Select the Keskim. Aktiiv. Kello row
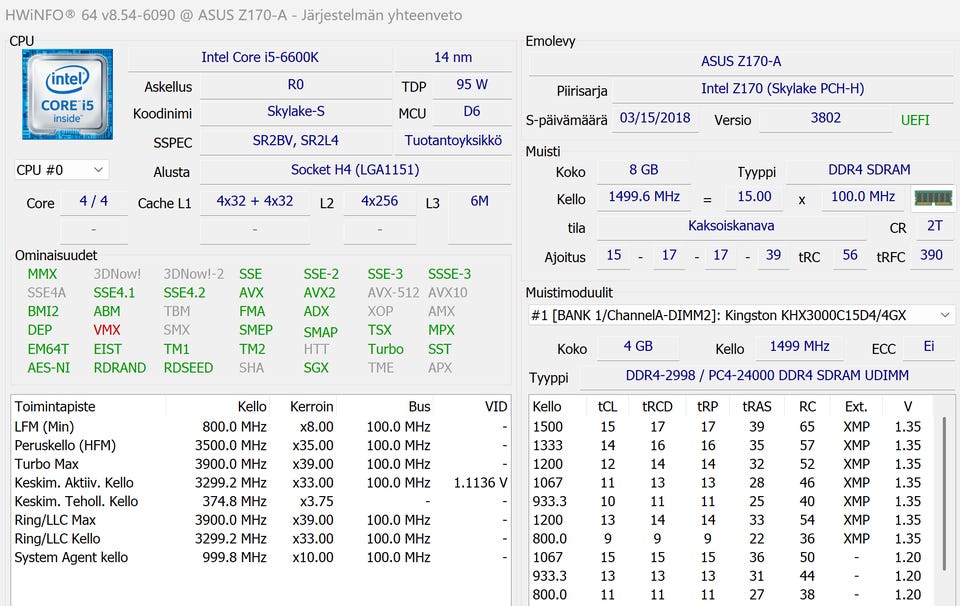 (x=261, y=483)
